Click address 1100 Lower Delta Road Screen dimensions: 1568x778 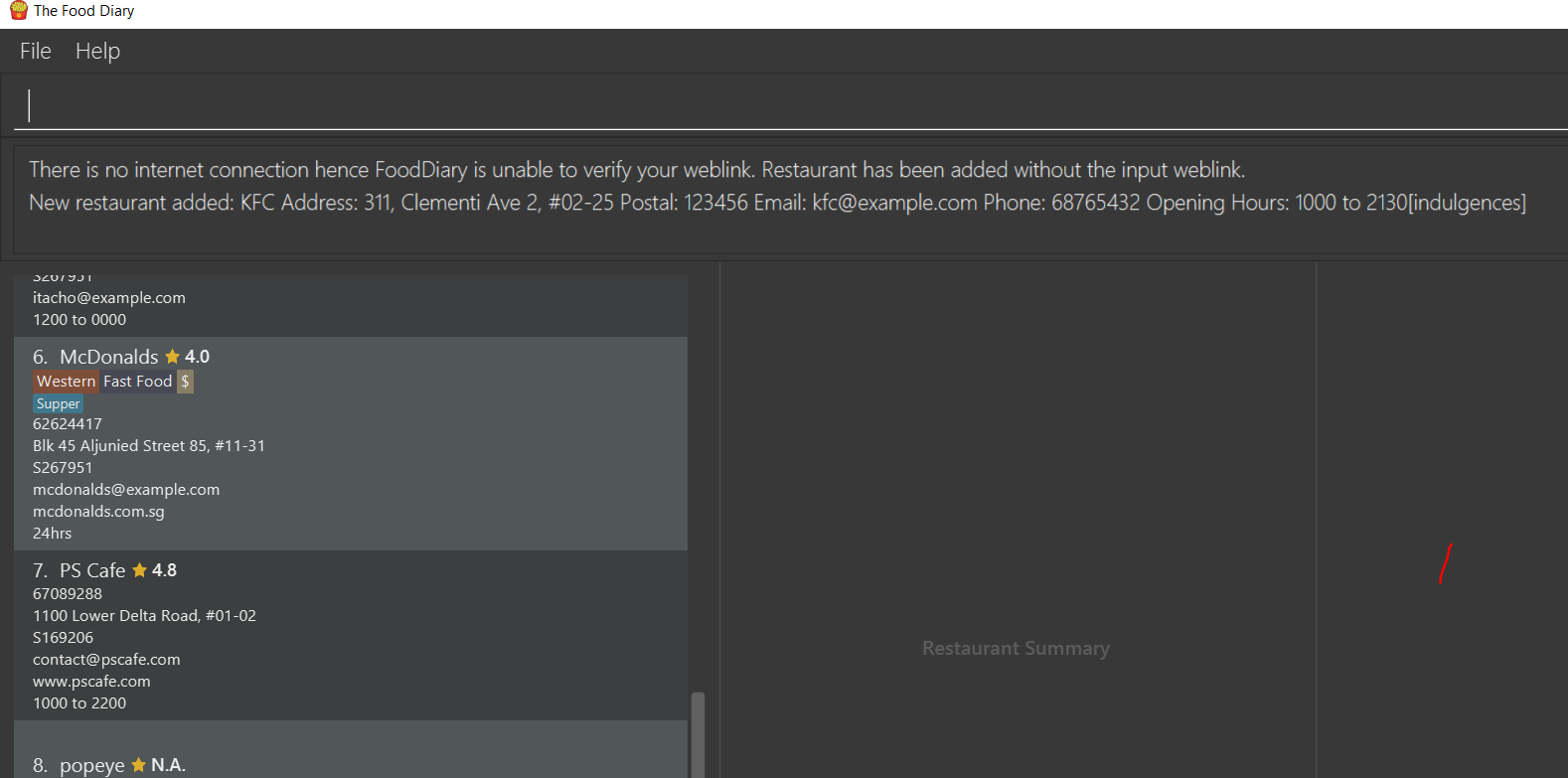[x=144, y=616]
